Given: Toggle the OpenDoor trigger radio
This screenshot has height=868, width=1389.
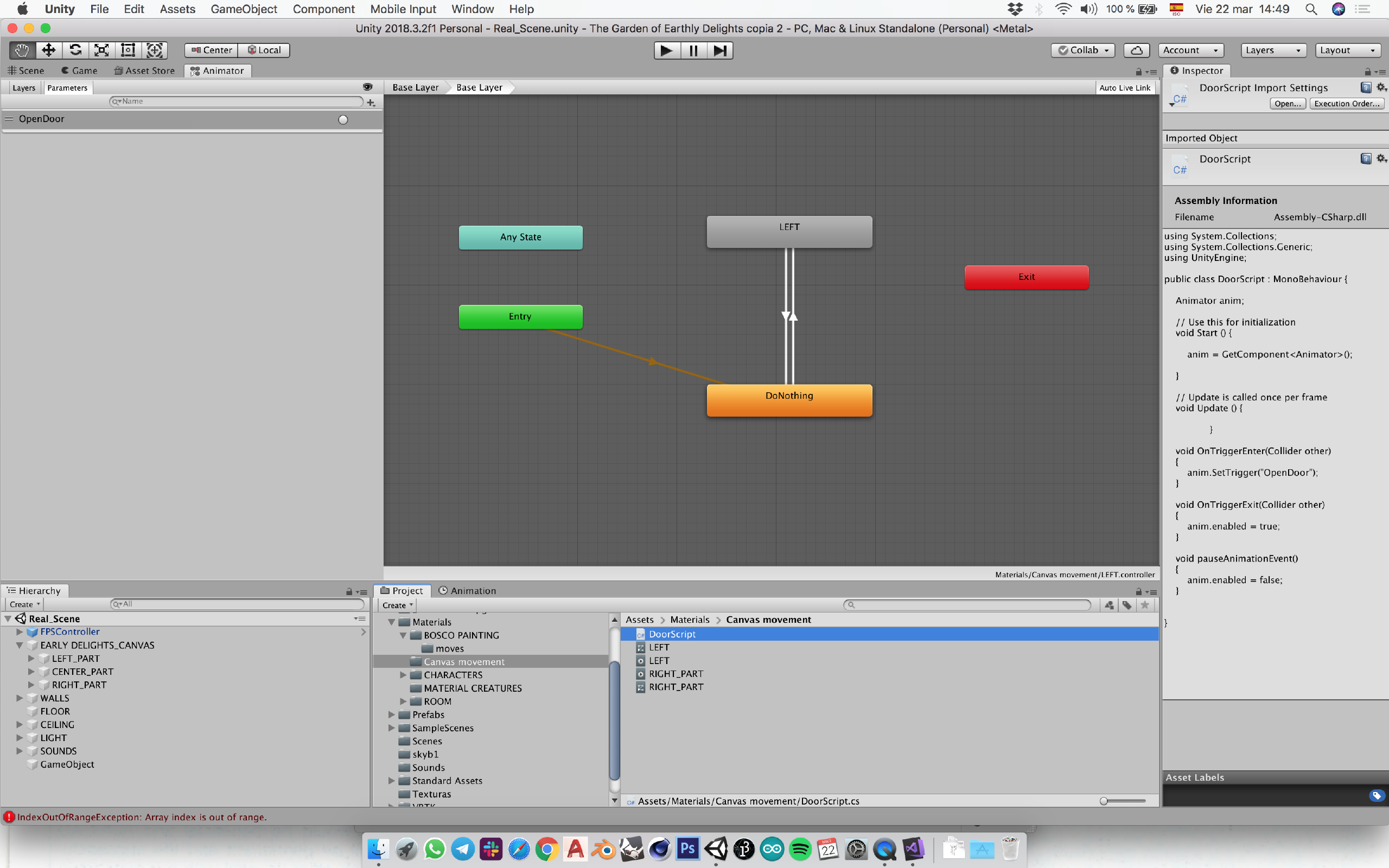Looking at the screenshot, I should click(343, 119).
